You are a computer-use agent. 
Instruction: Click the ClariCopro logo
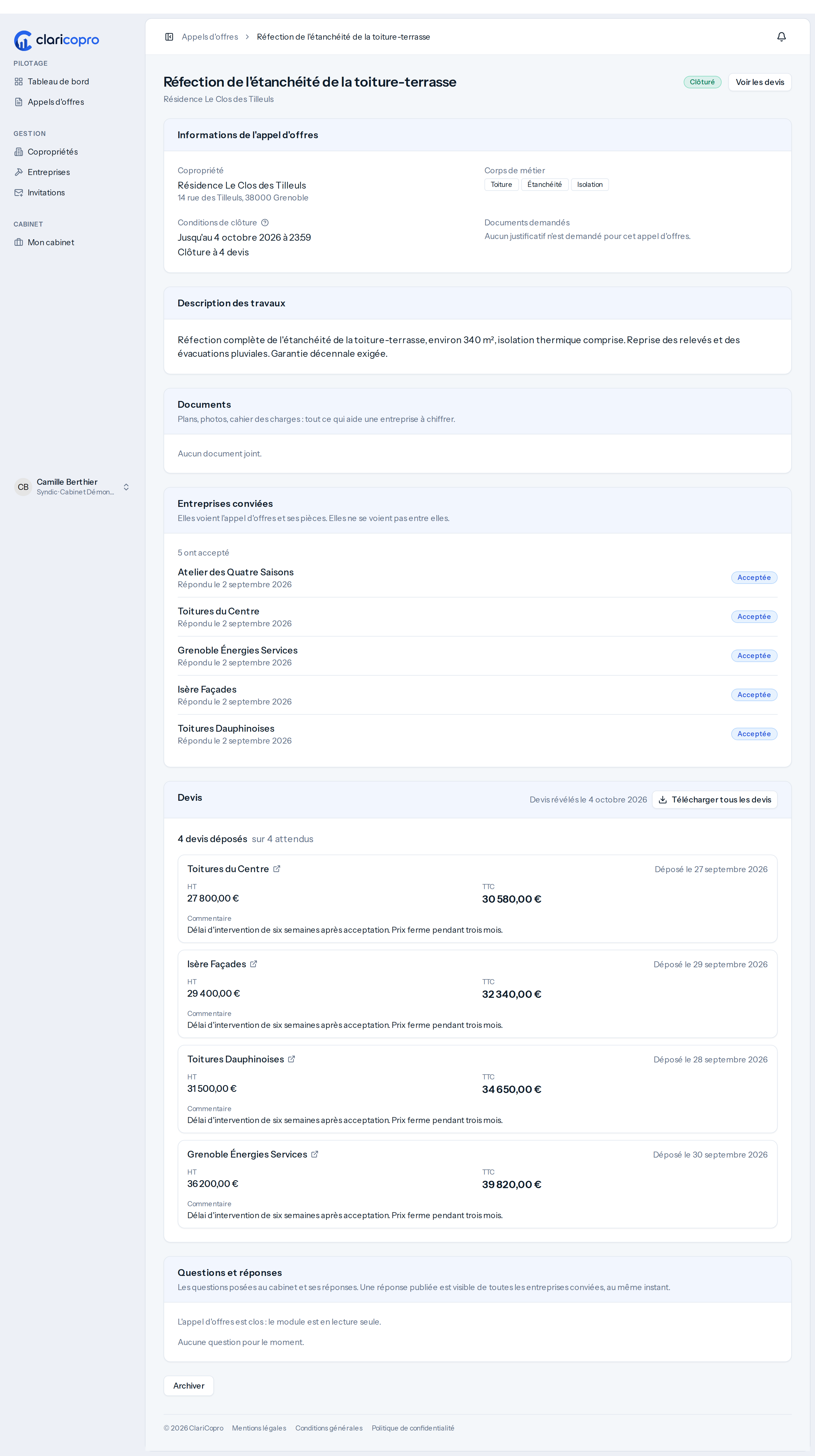[57, 40]
